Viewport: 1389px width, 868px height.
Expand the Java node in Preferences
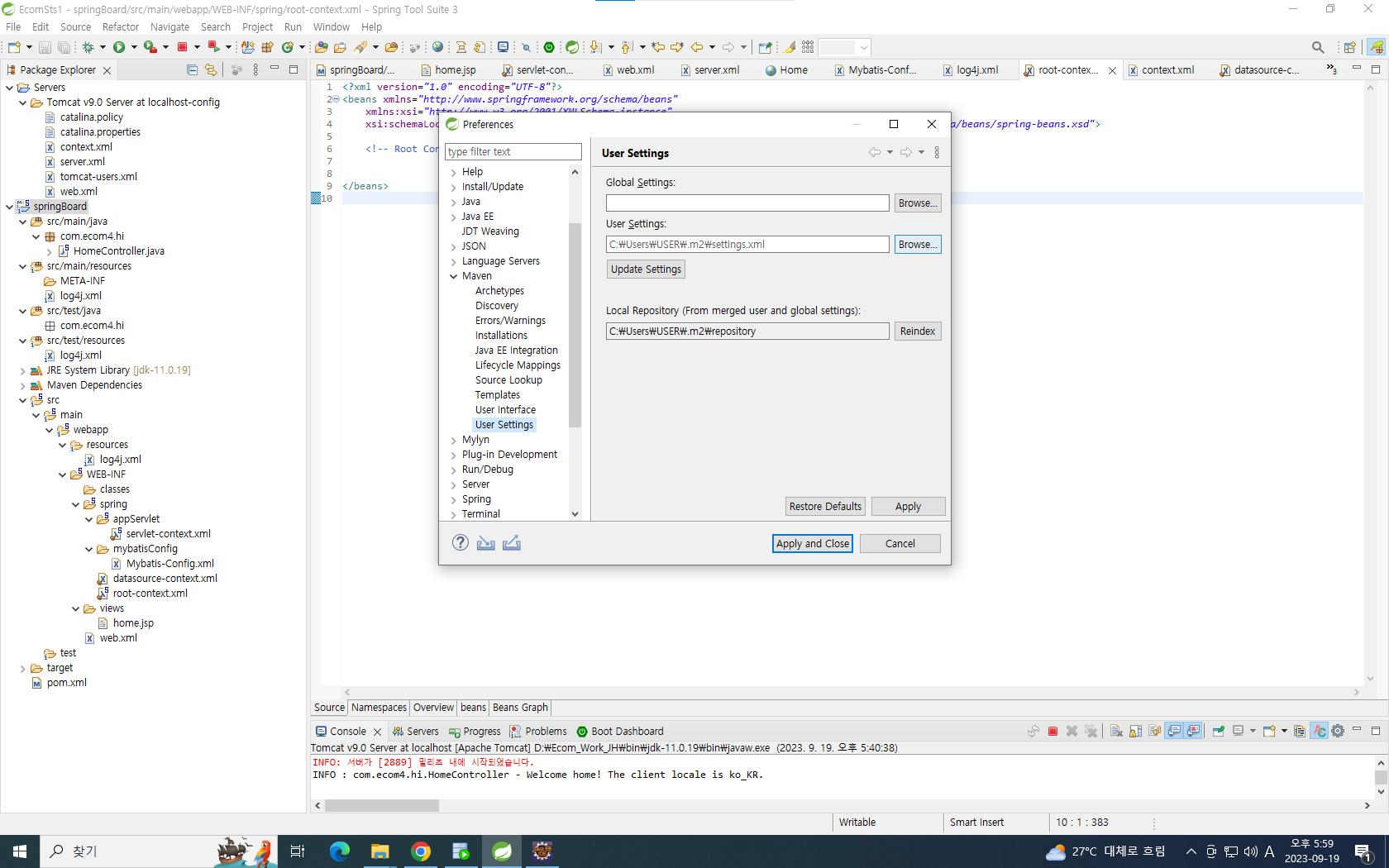click(453, 202)
